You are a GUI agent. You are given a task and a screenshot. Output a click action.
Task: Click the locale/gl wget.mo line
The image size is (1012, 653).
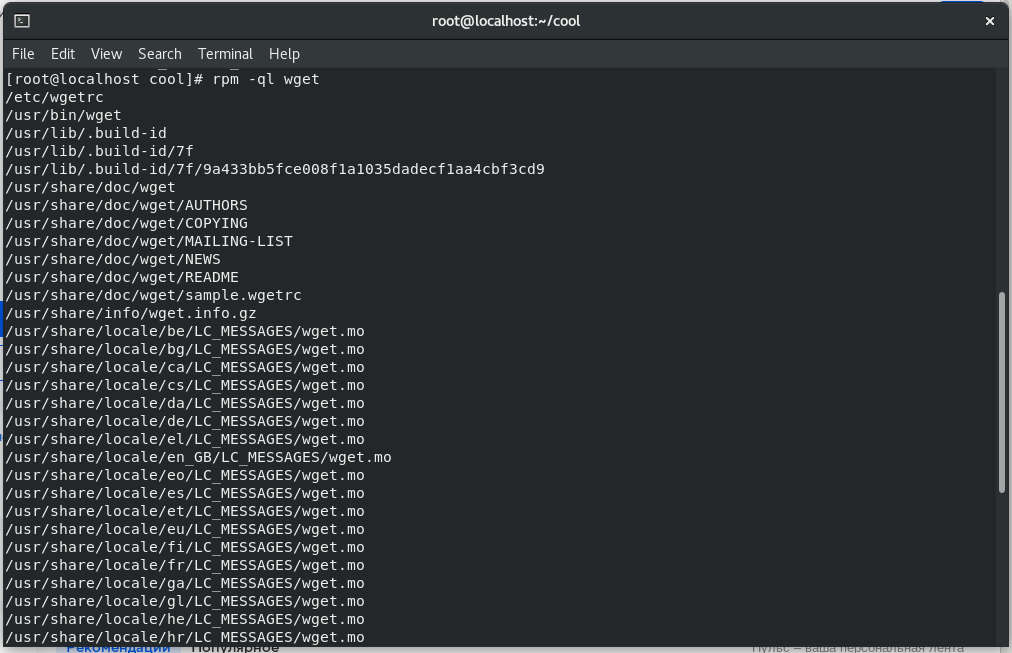click(185, 603)
